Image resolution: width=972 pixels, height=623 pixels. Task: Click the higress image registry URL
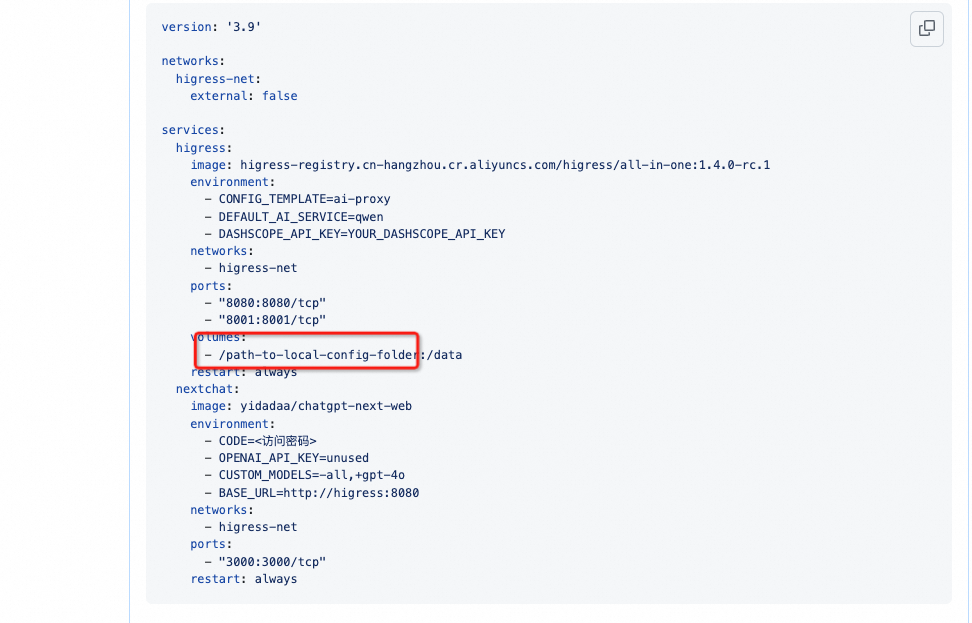click(505, 165)
